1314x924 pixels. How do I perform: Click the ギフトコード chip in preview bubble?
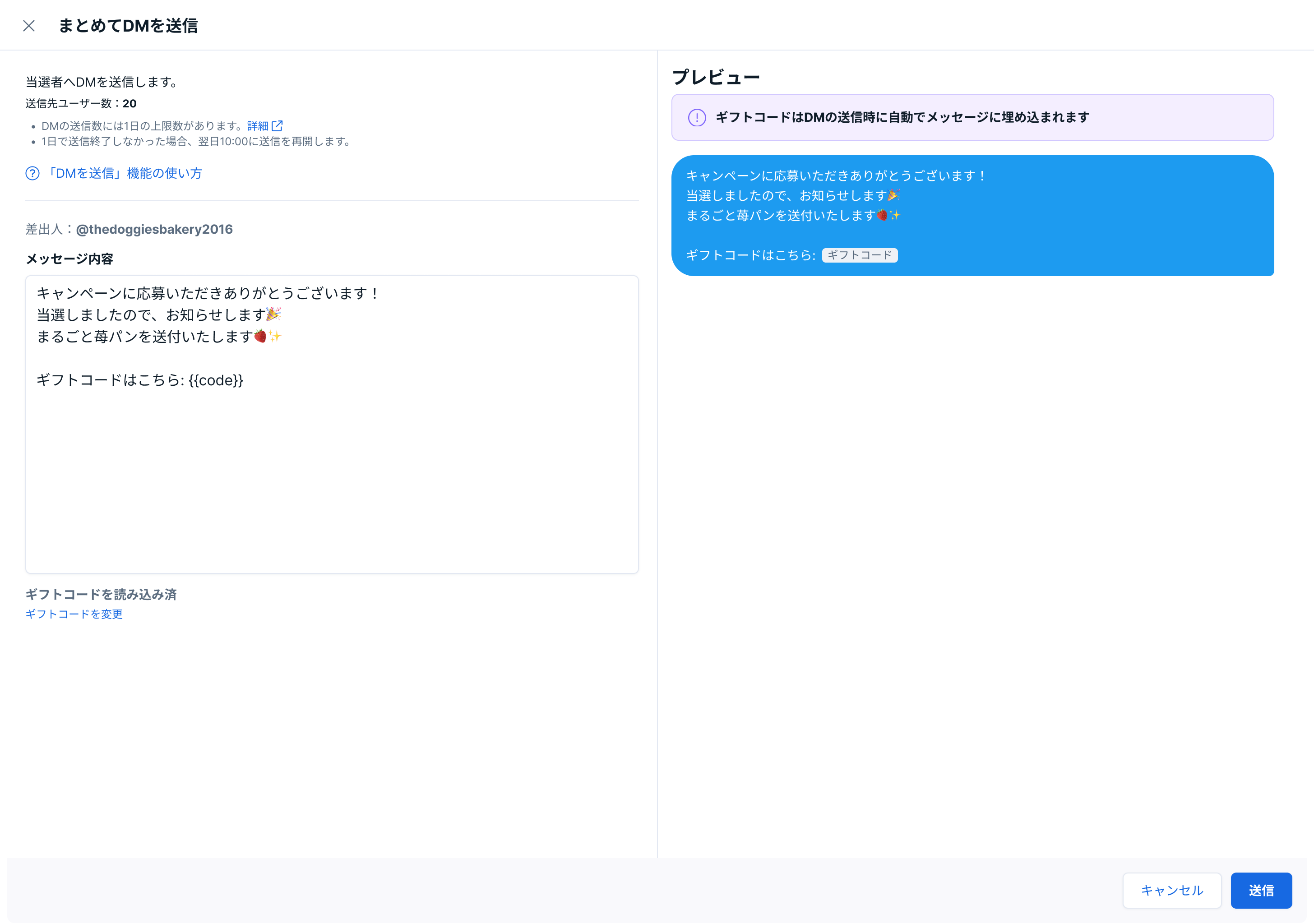point(859,255)
